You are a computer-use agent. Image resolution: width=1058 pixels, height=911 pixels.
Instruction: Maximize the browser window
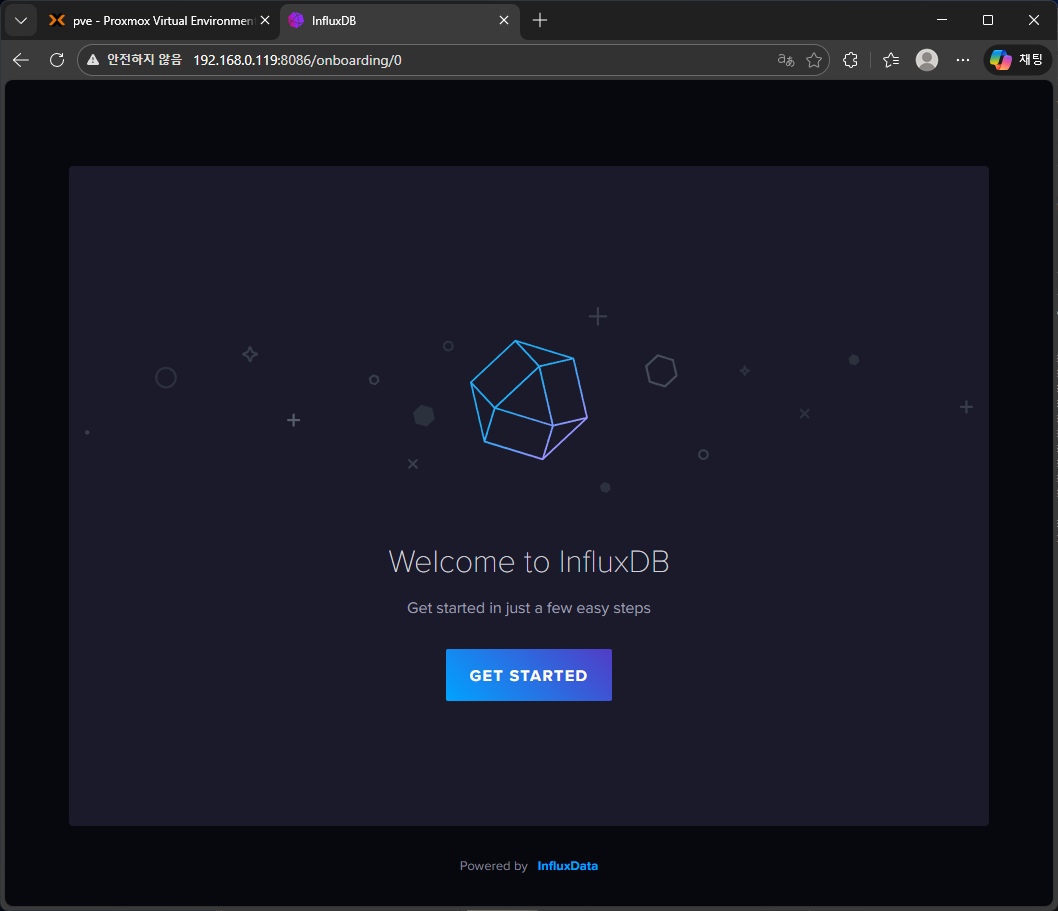988,20
